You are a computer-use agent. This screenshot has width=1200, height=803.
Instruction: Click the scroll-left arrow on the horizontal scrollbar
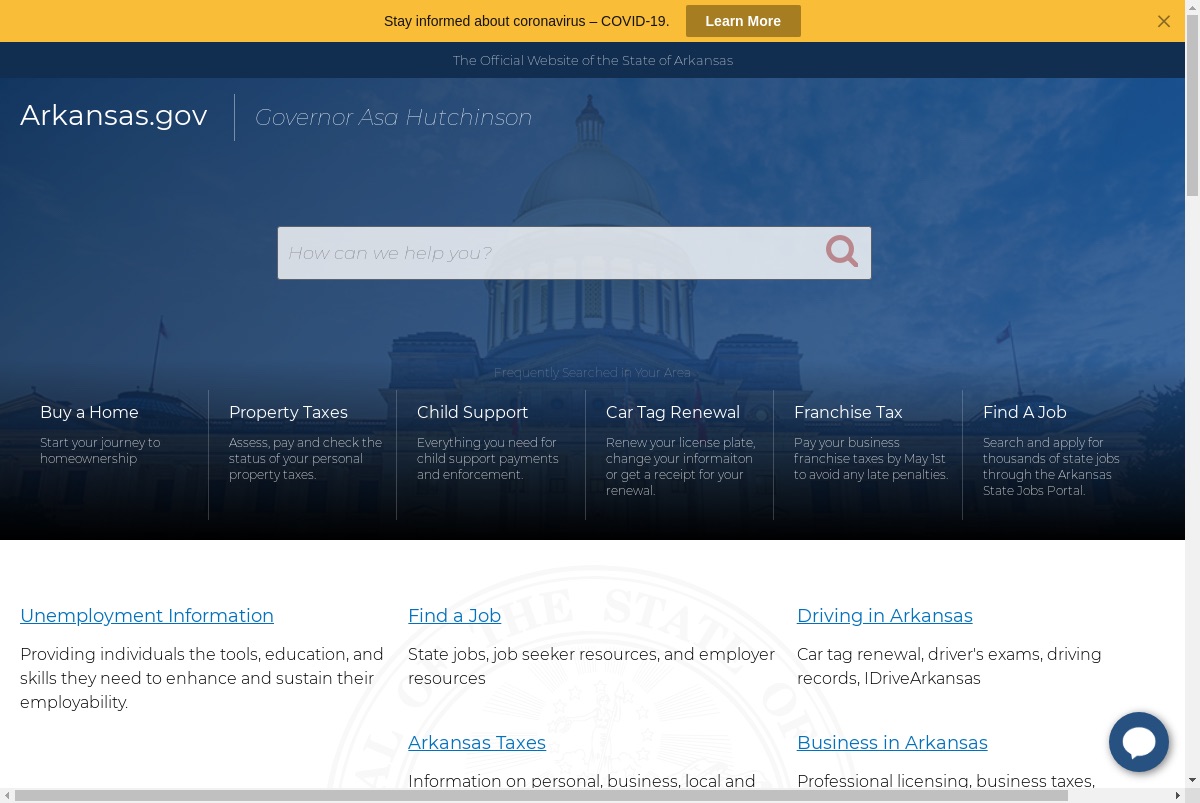tap(6, 796)
